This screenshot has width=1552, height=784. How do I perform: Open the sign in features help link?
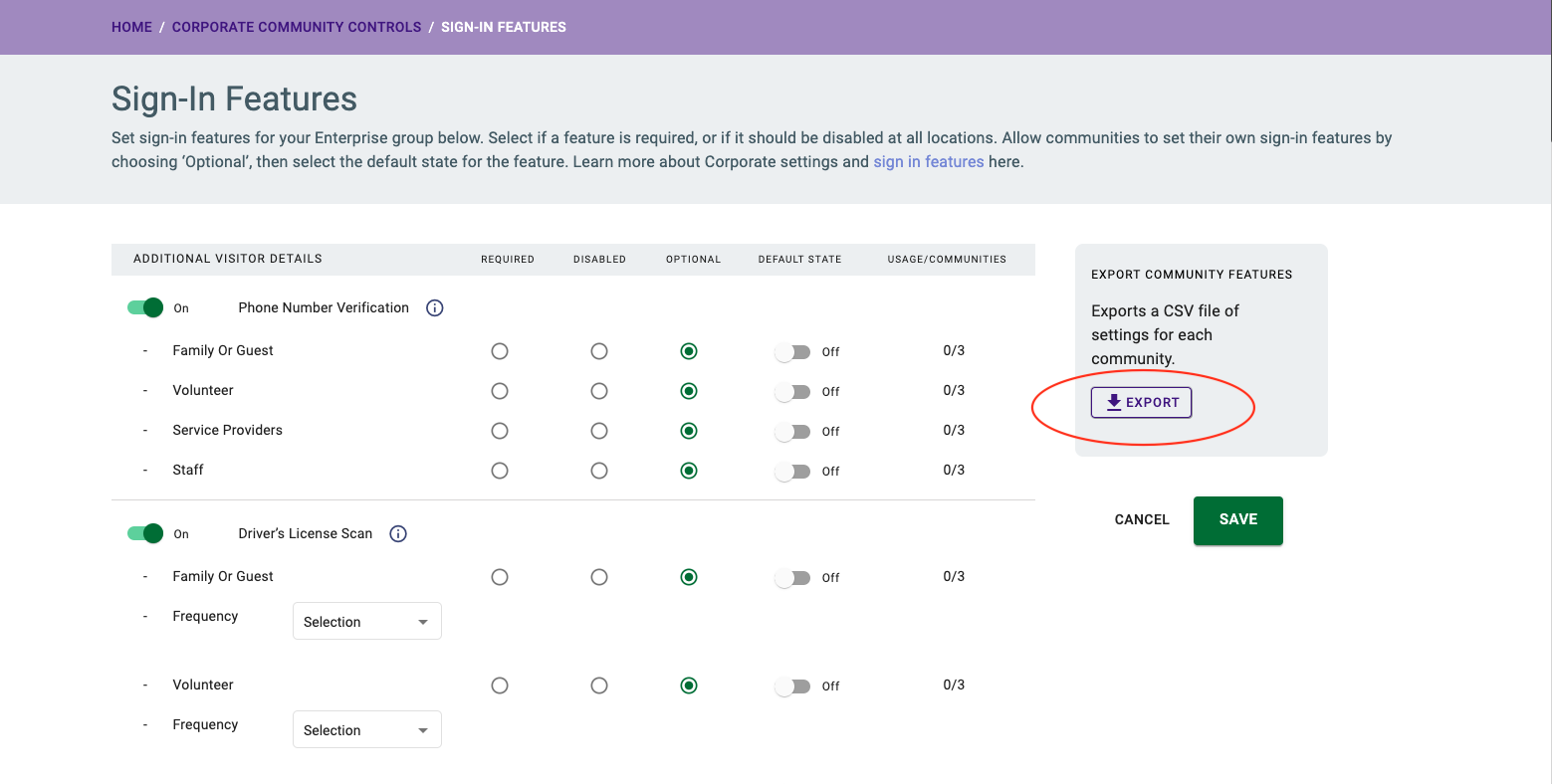click(x=929, y=161)
